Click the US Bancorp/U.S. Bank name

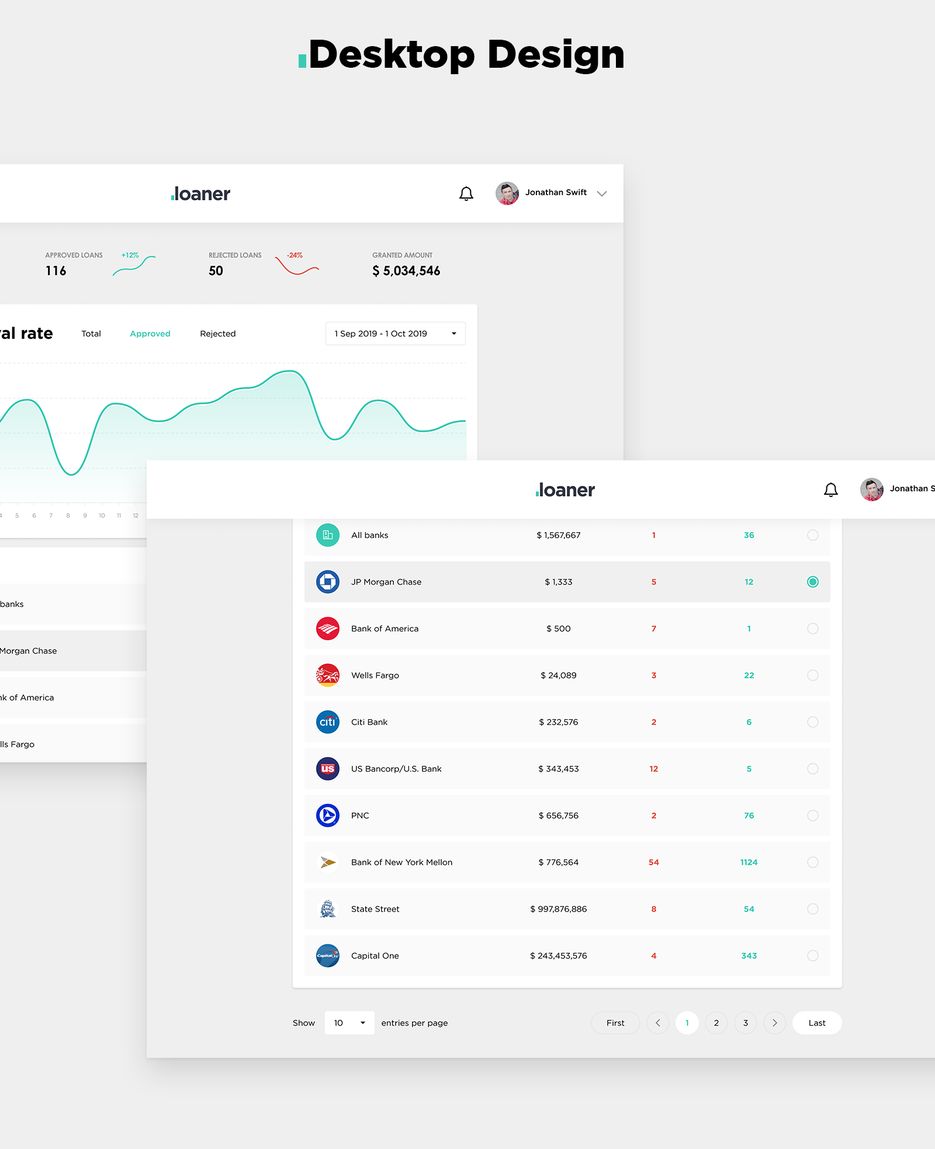point(396,769)
